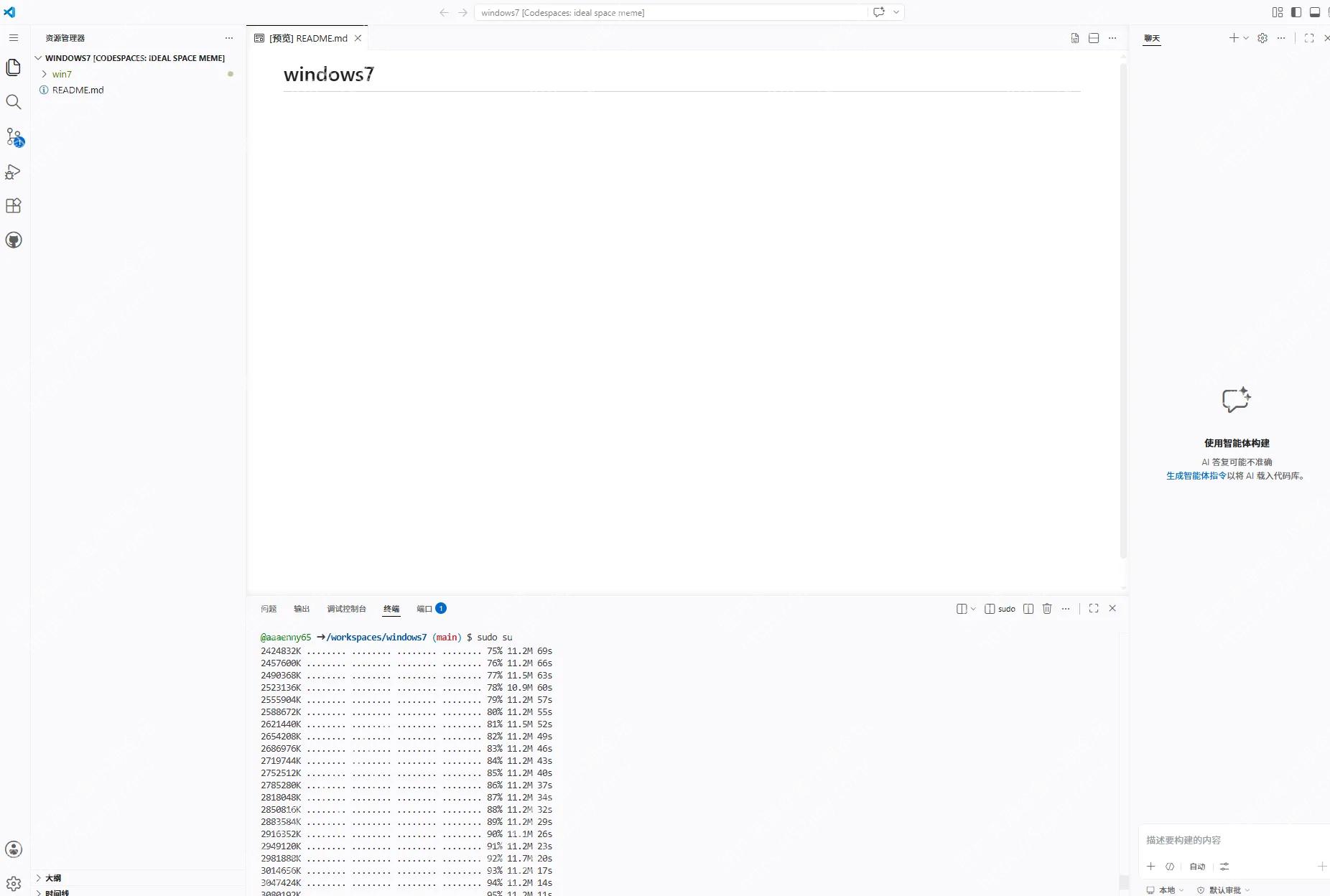The image size is (1330, 896).
Task: Open the 自动 model picker
Action: [x=1197, y=867]
